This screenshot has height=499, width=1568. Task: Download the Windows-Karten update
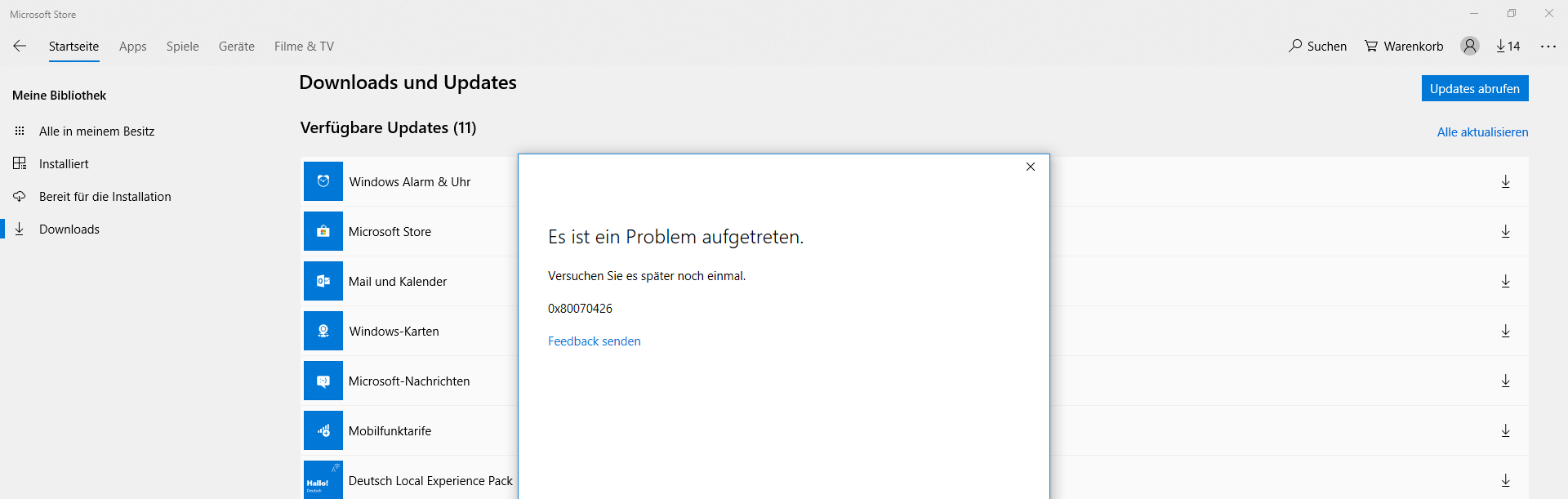point(1506,331)
